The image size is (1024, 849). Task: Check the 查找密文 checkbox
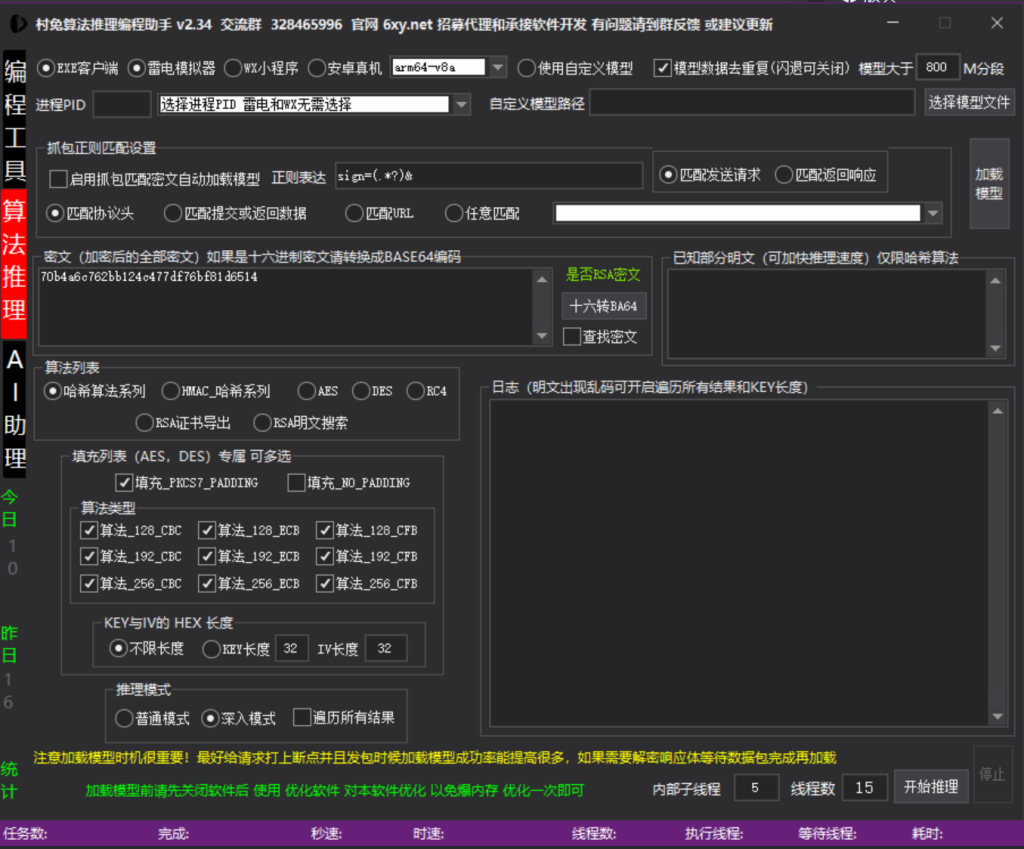pyautogui.click(x=572, y=337)
